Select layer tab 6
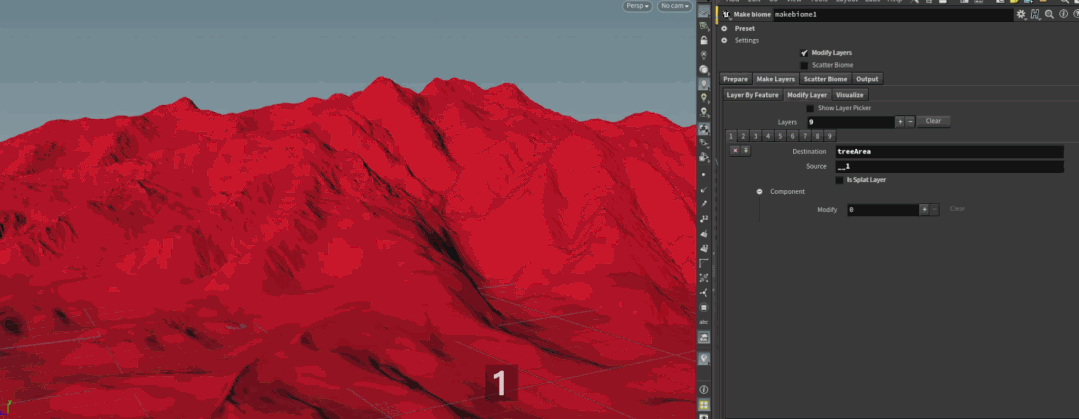This screenshot has width=1079, height=419. coord(793,136)
